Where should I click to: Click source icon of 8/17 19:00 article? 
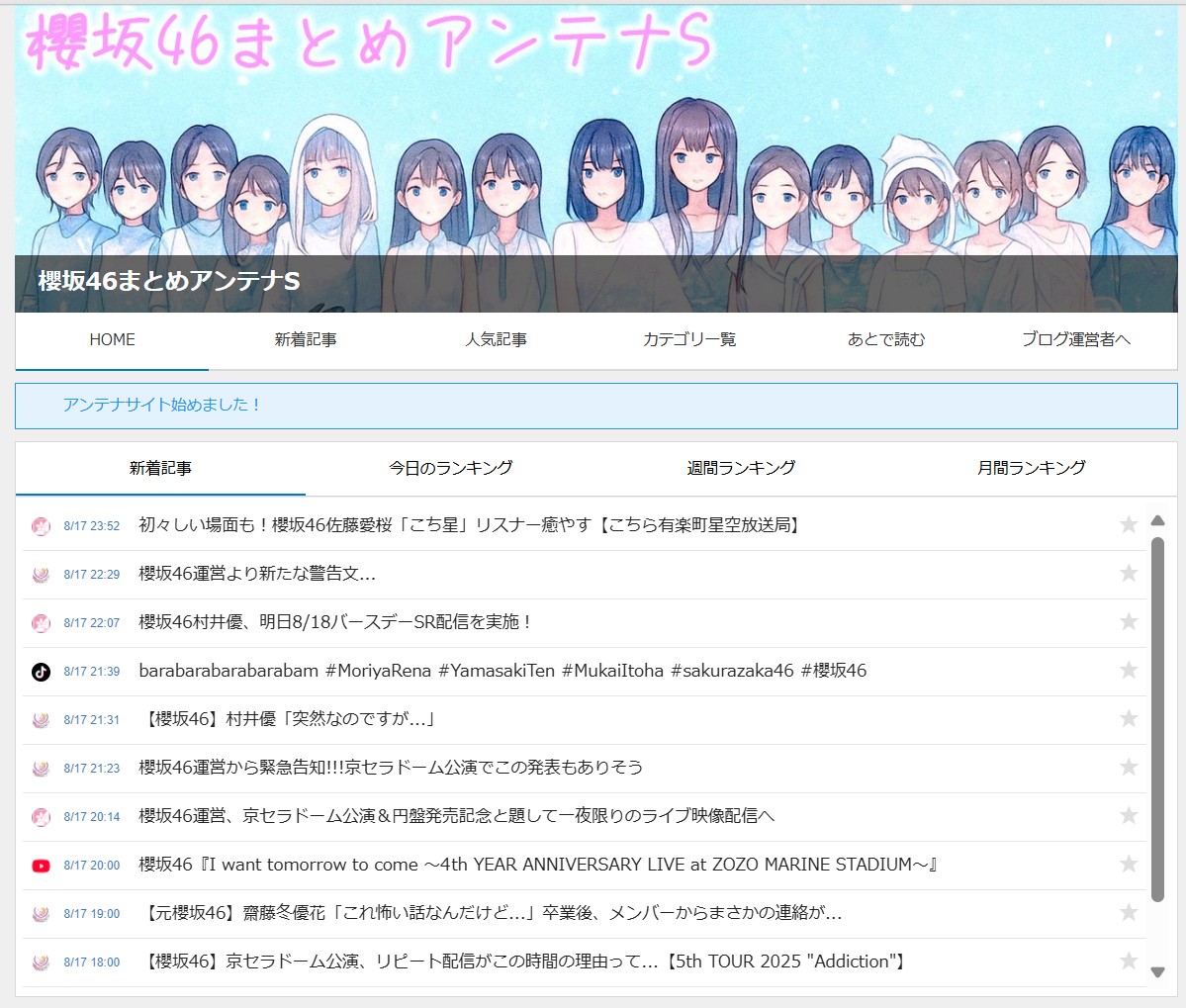(41, 913)
